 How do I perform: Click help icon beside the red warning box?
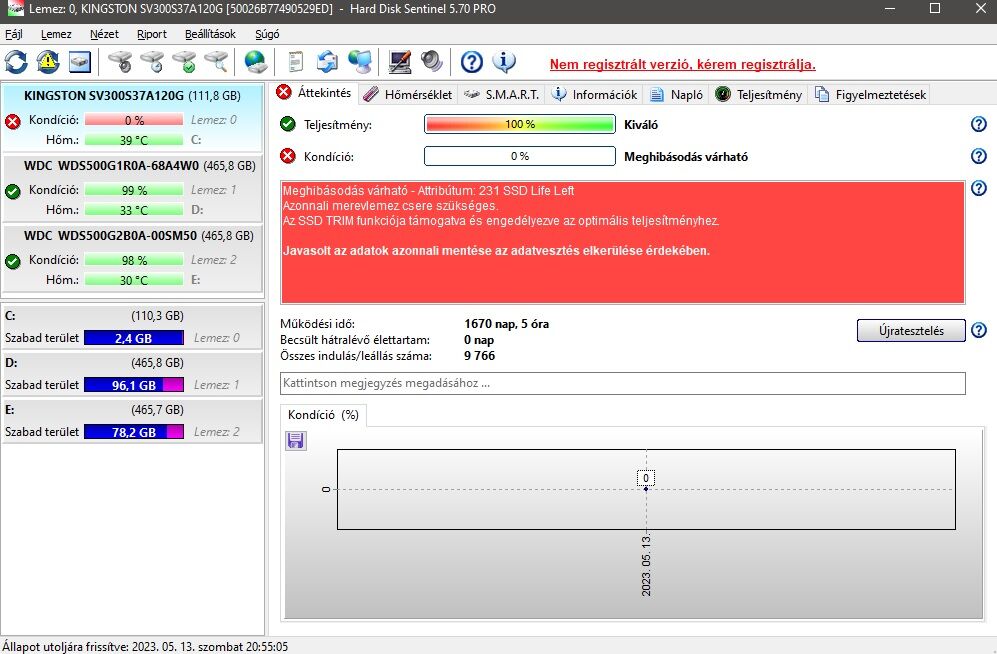click(979, 187)
